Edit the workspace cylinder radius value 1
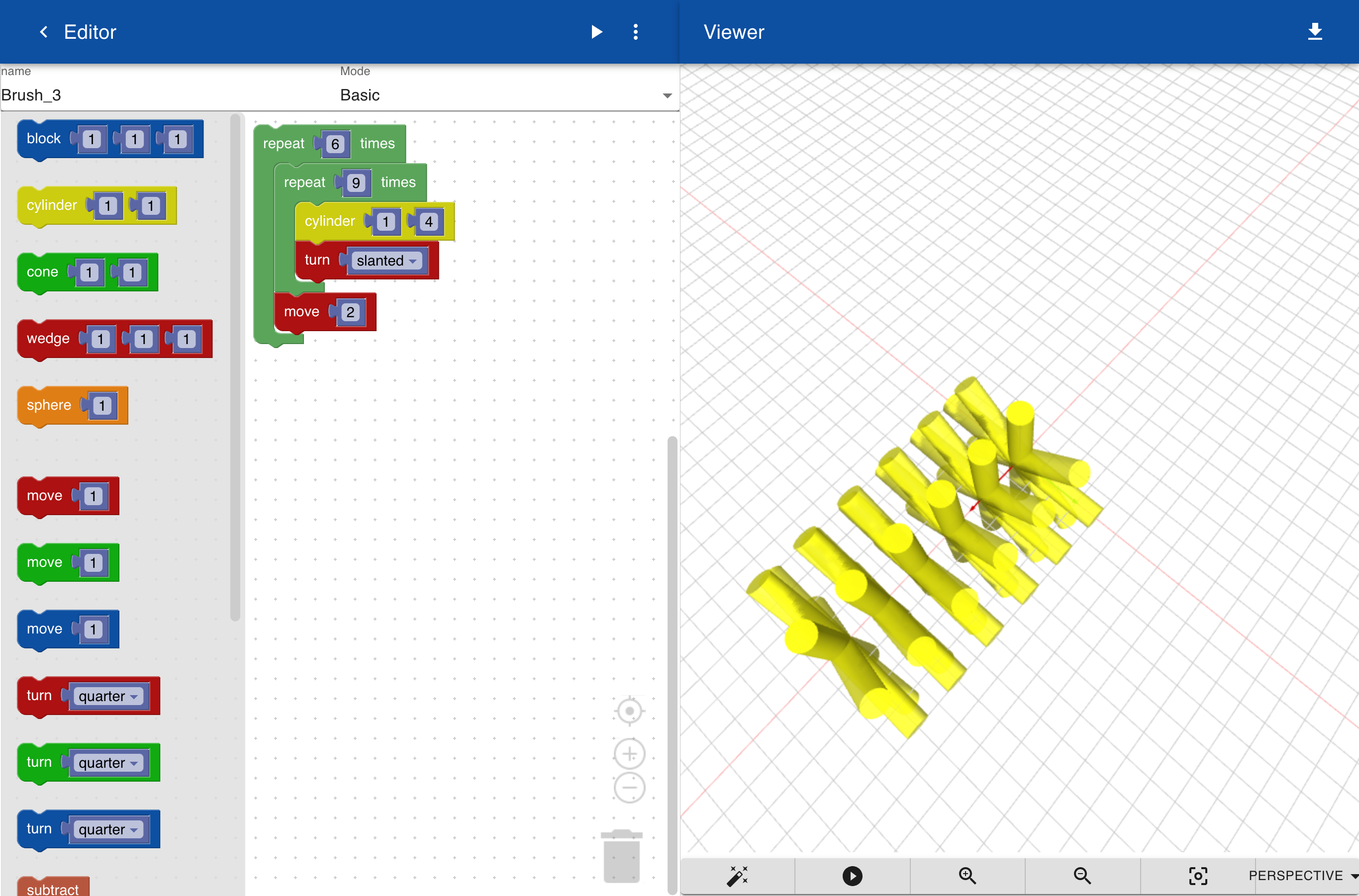 tap(386, 222)
